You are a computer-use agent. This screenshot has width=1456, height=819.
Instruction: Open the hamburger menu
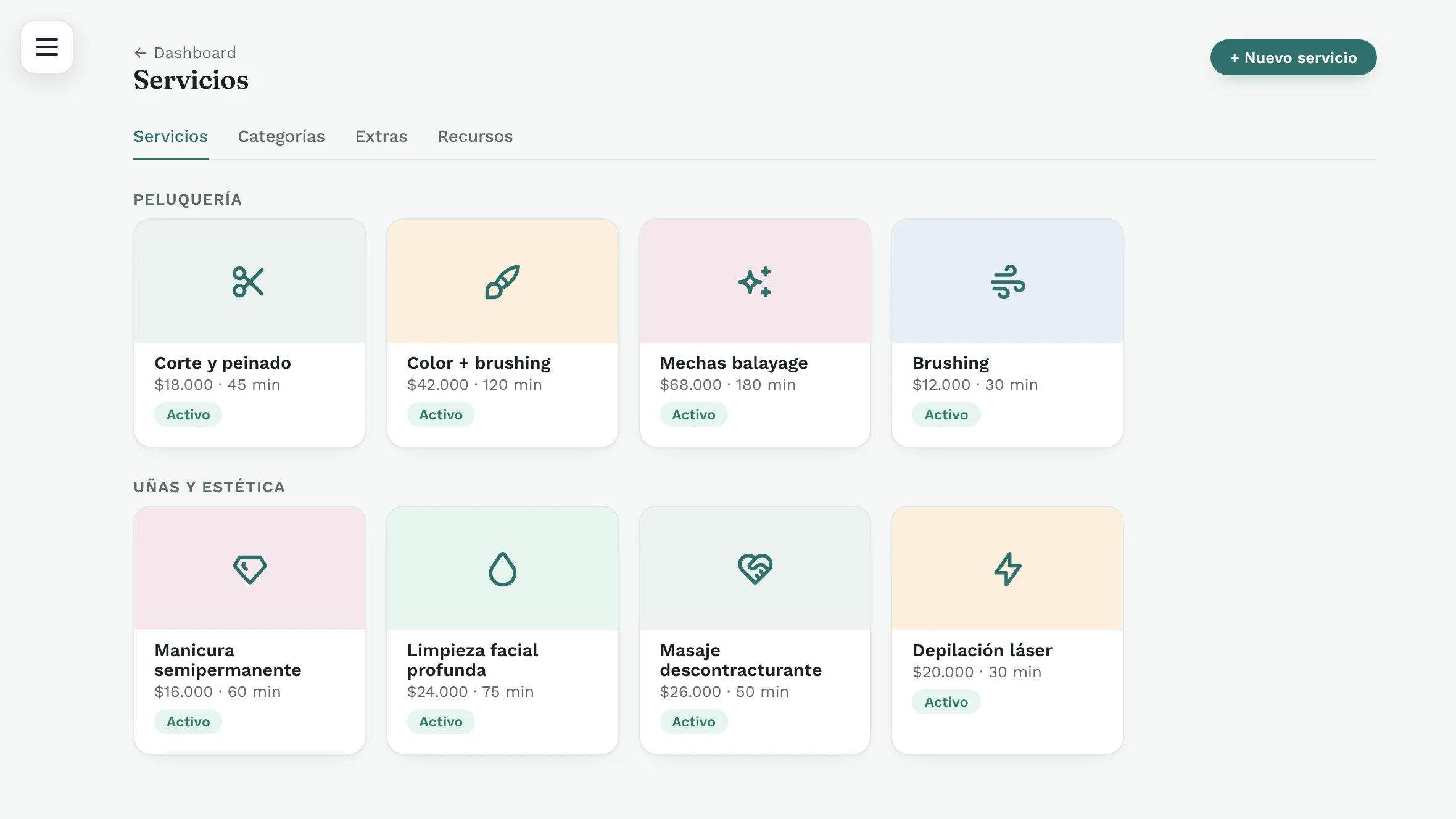click(x=47, y=47)
